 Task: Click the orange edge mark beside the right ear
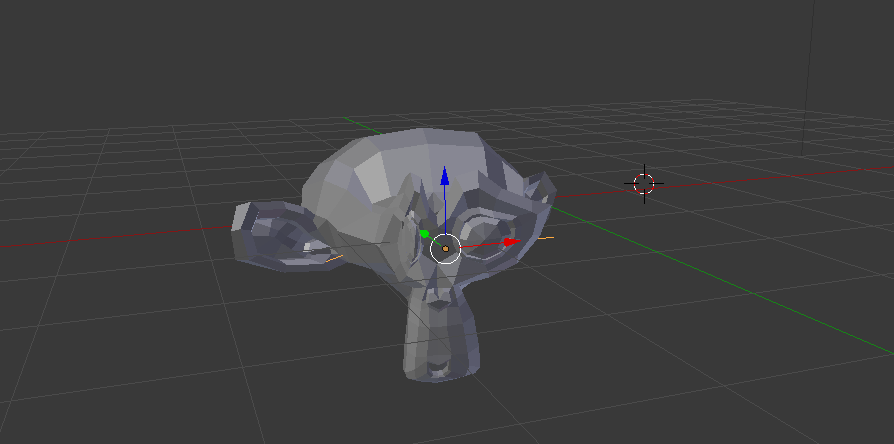(x=545, y=239)
